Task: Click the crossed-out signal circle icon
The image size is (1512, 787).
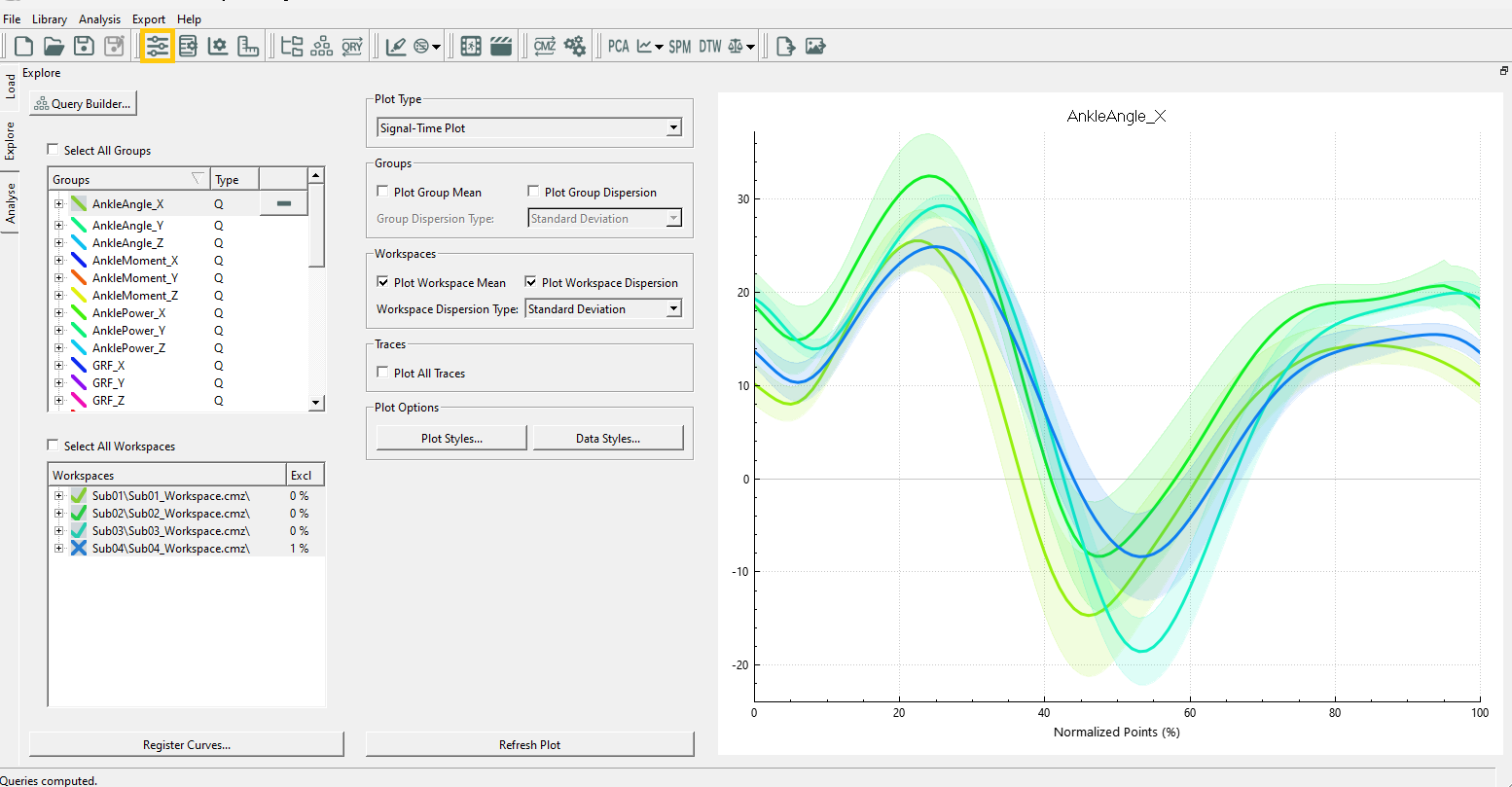Action: (421, 46)
